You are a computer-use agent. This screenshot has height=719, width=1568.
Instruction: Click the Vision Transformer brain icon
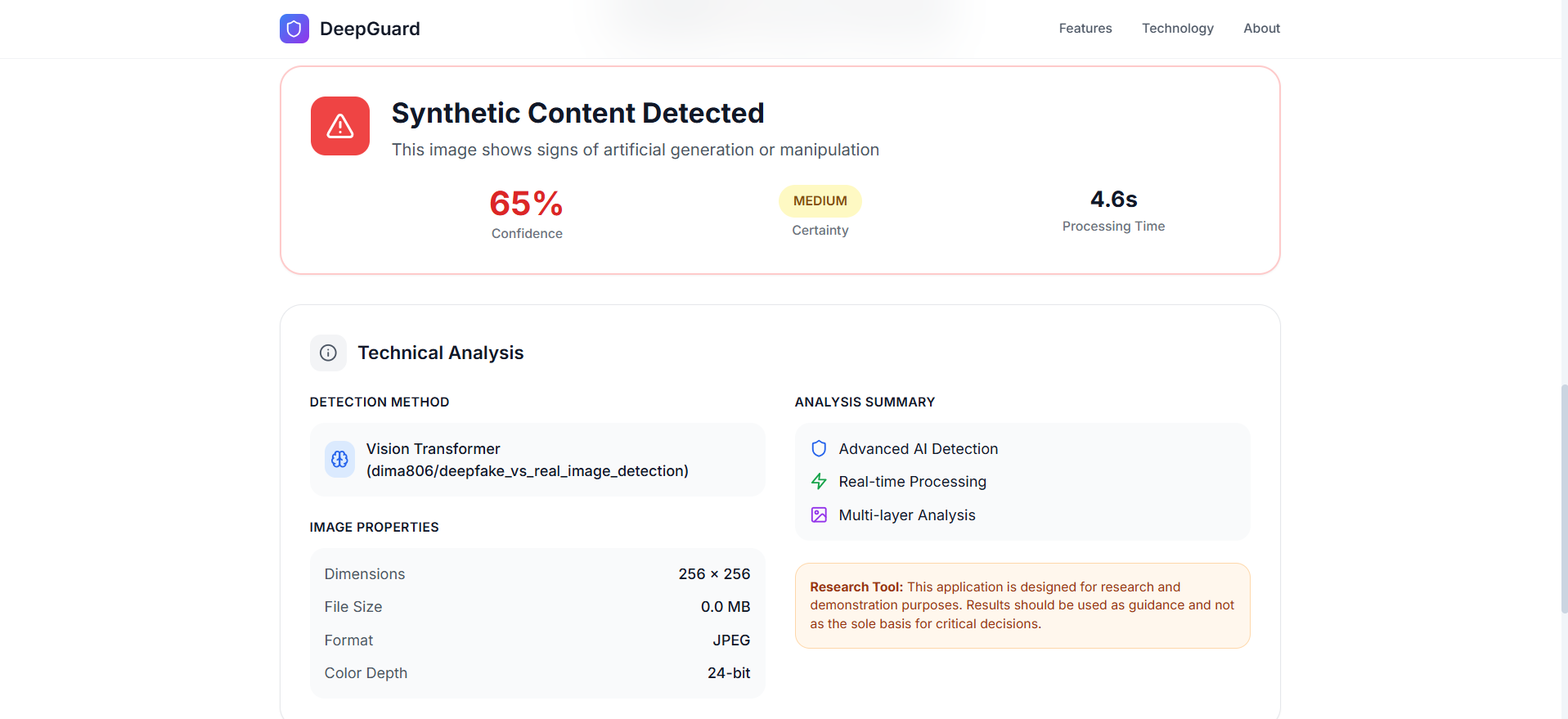[339, 460]
